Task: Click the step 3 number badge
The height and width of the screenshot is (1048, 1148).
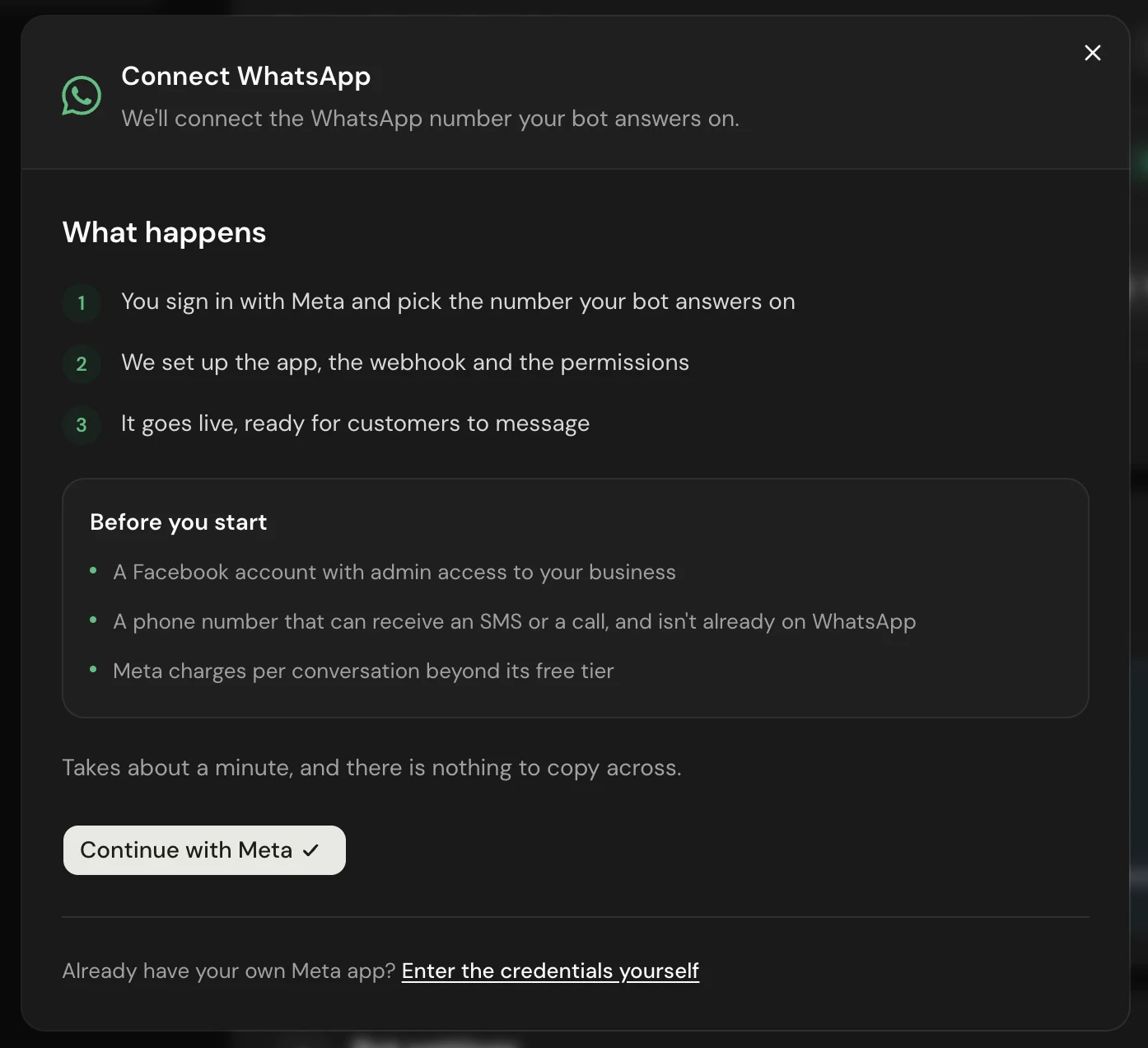Action: click(82, 424)
